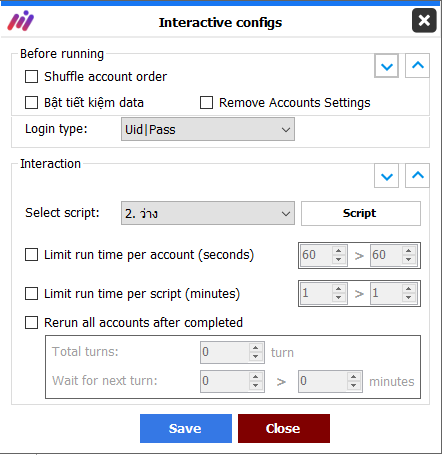Enable Limit run time per script
The image size is (442, 455).
[x=32, y=294]
